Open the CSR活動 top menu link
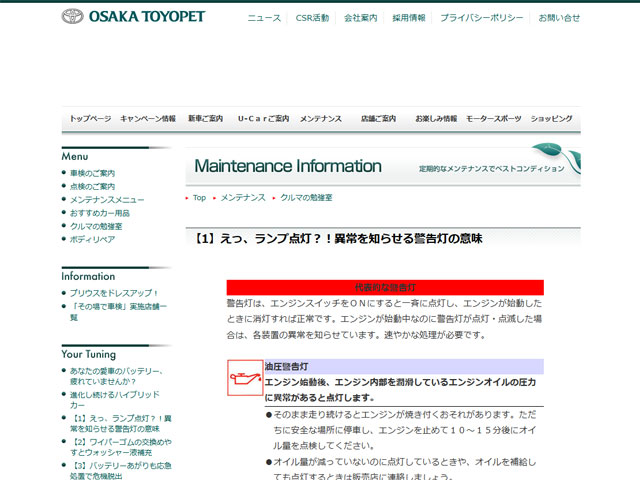 (313, 18)
